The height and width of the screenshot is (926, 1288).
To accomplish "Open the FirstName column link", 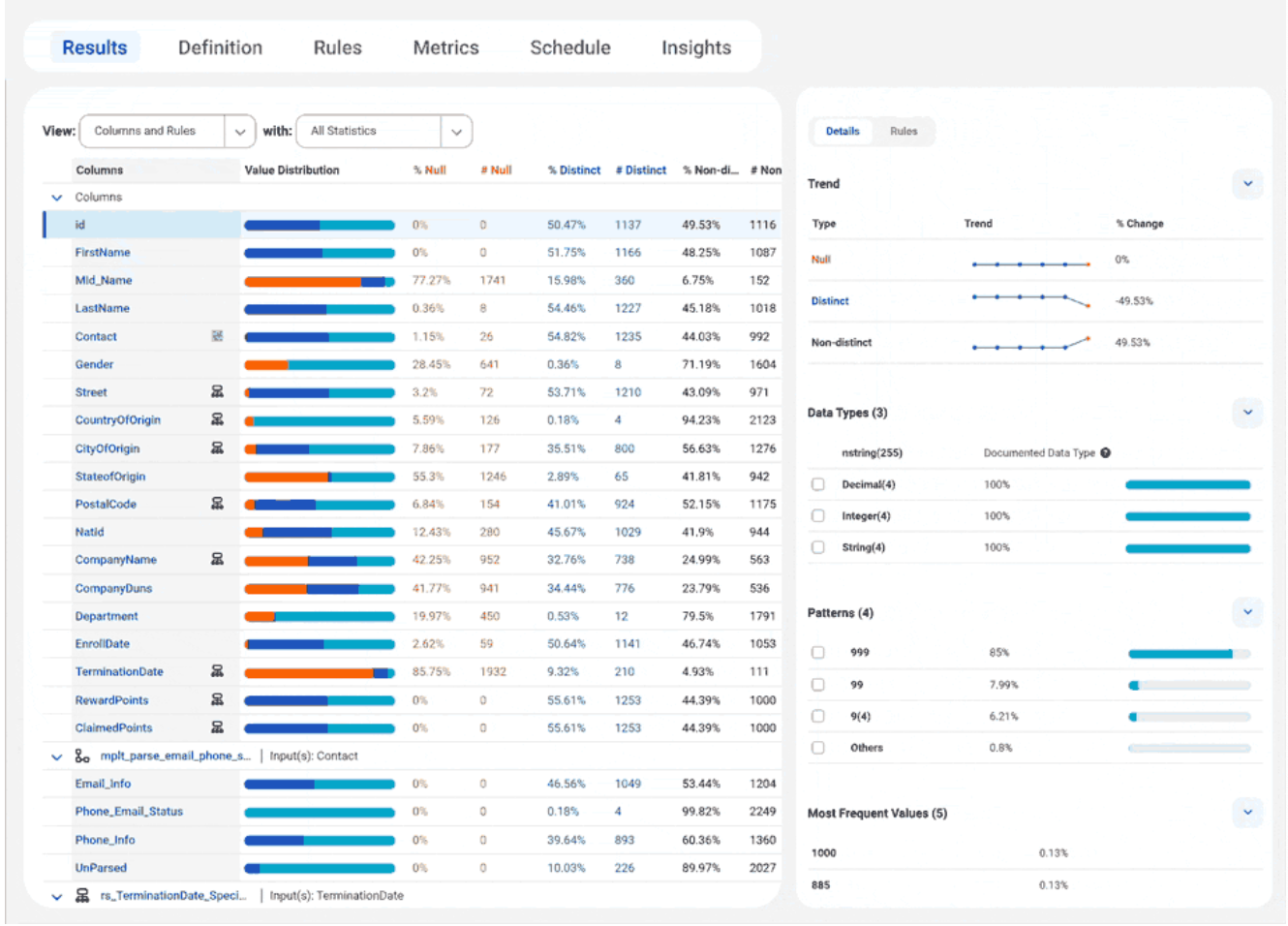I will pos(103,253).
